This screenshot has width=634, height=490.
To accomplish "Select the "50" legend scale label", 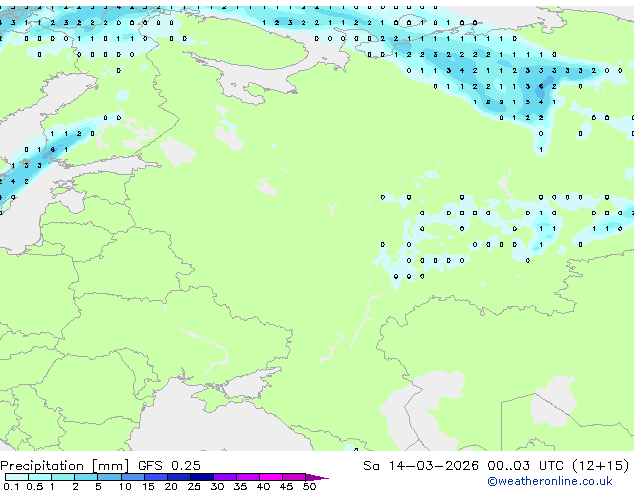I will coord(309,486).
